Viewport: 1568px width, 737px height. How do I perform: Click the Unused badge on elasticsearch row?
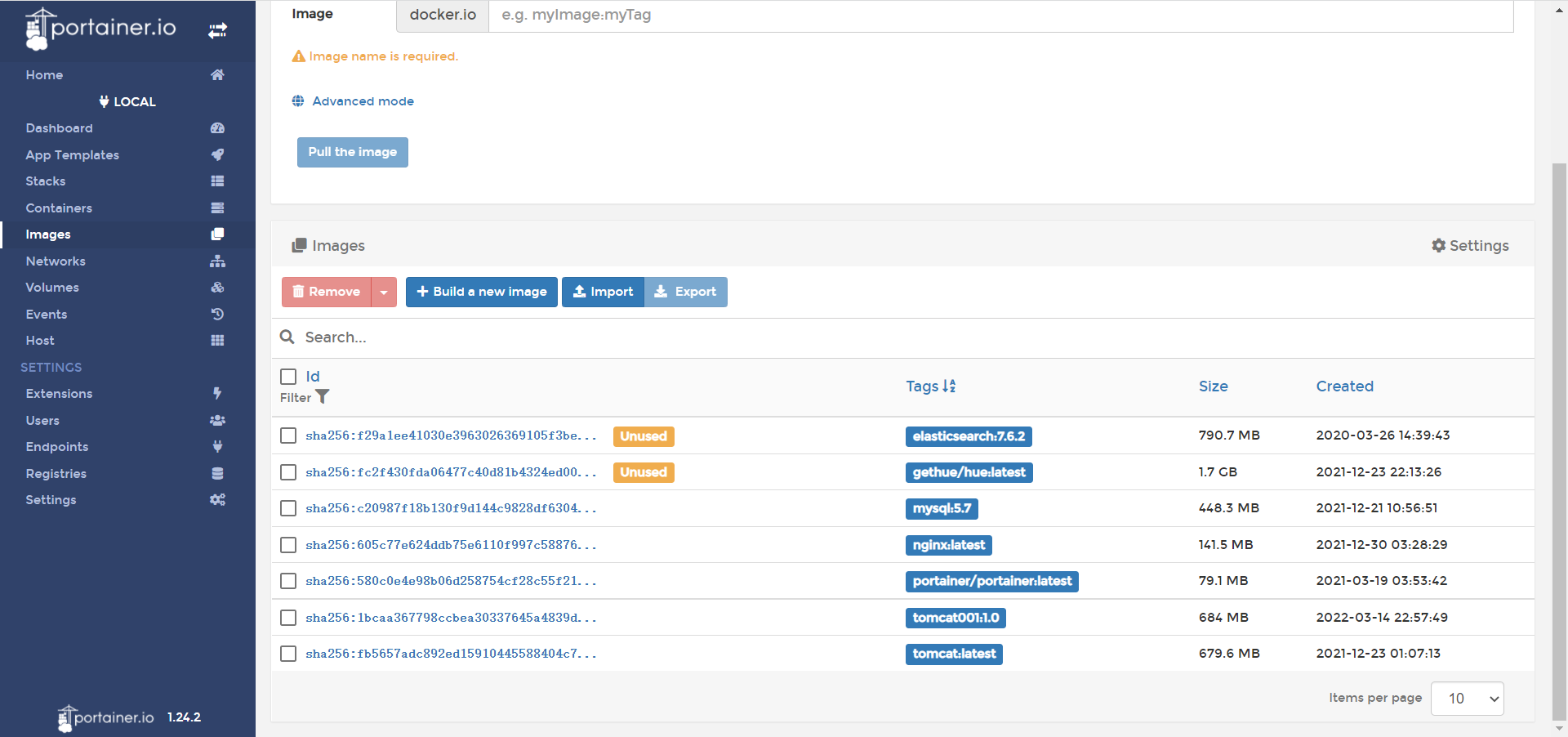[x=644, y=436]
